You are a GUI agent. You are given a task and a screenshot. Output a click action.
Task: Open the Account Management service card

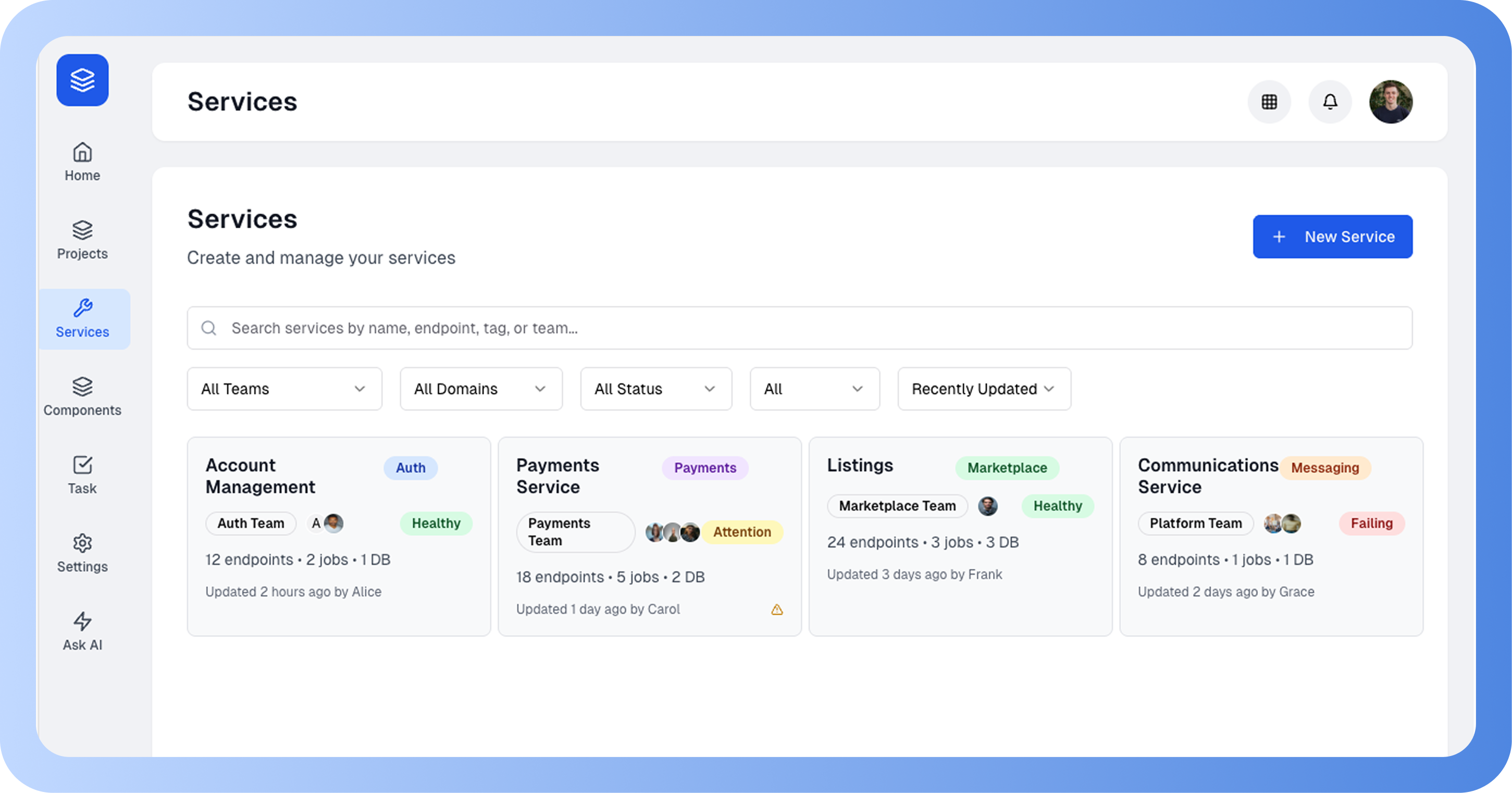pyautogui.click(x=261, y=476)
